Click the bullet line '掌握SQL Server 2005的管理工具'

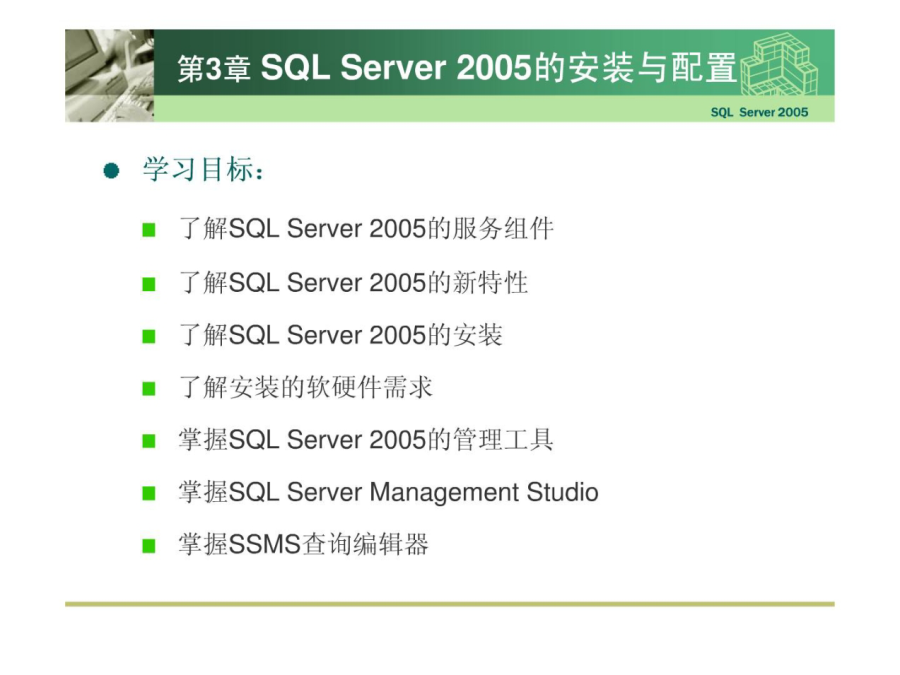coord(366,440)
